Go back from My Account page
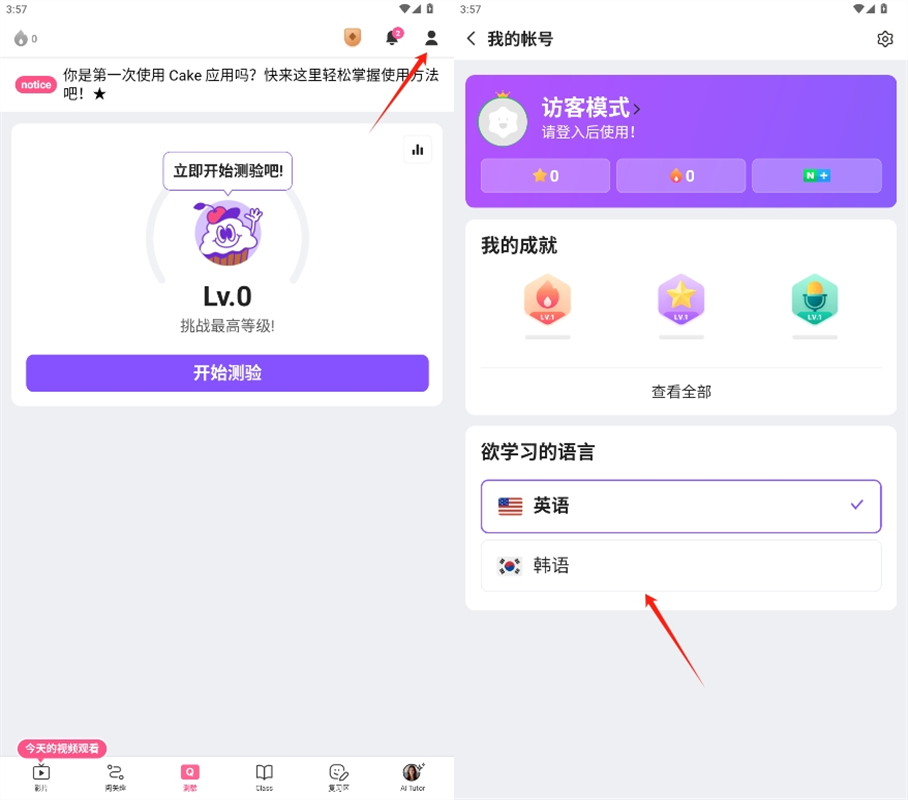 [x=471, y=39]
